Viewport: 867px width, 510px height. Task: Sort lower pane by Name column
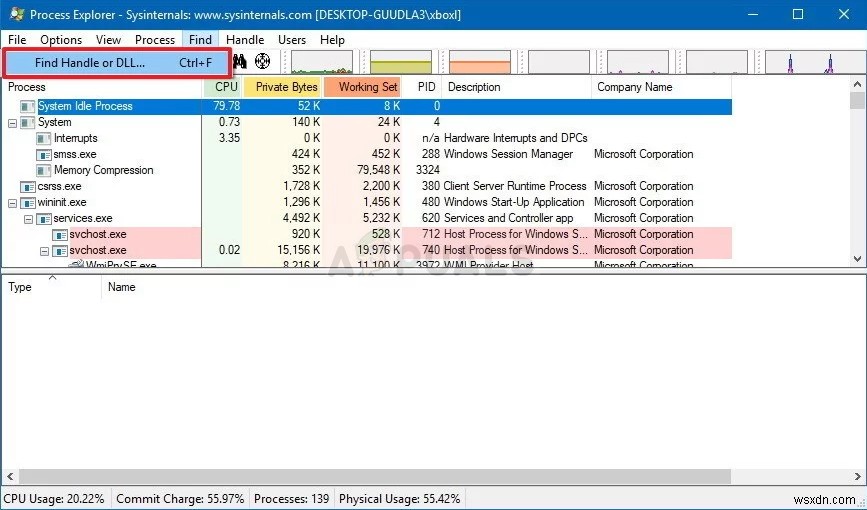click(122, 287)
